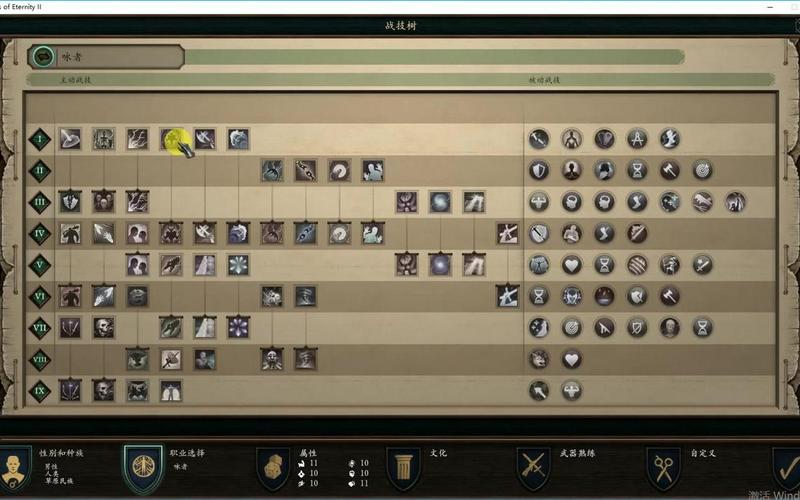Select the tier IX skull ability icon

[x=104, y=391]
